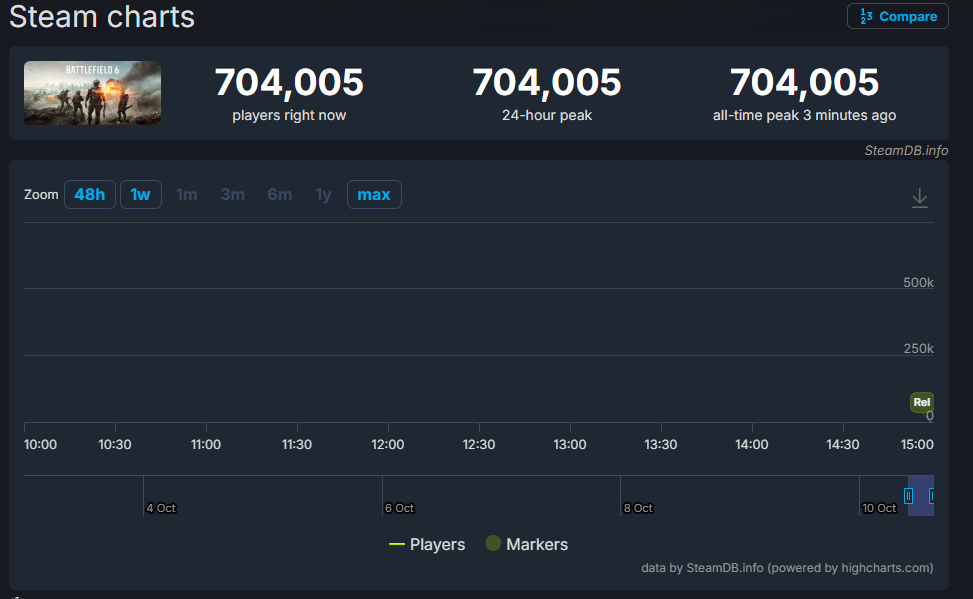Image resolution: width=973 pixels, height=599 pixels.
Task: Select the 1m zoom option
Action: pos(187,194)
